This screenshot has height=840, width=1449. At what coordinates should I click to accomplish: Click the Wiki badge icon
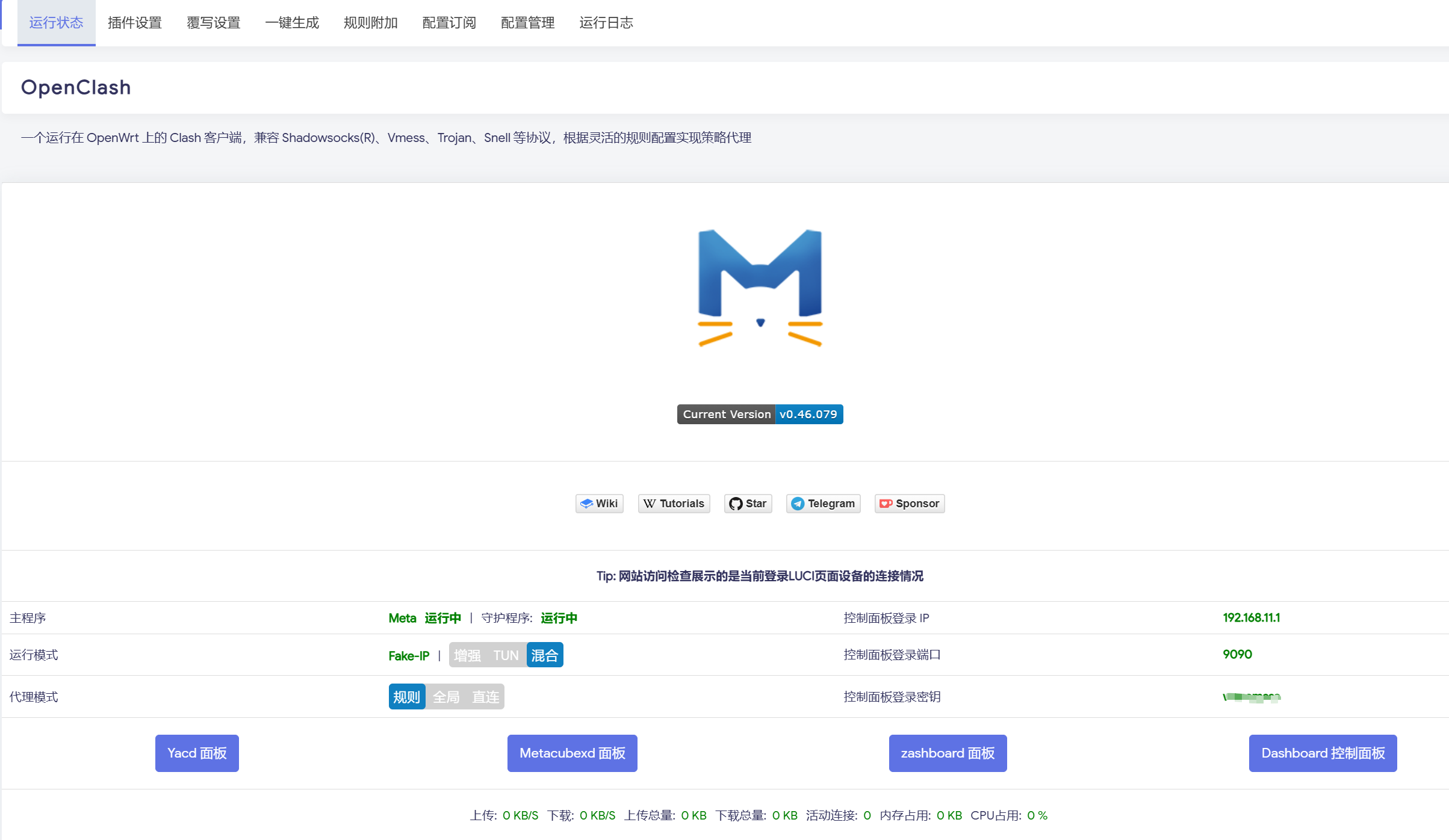[x=599, y=504]
